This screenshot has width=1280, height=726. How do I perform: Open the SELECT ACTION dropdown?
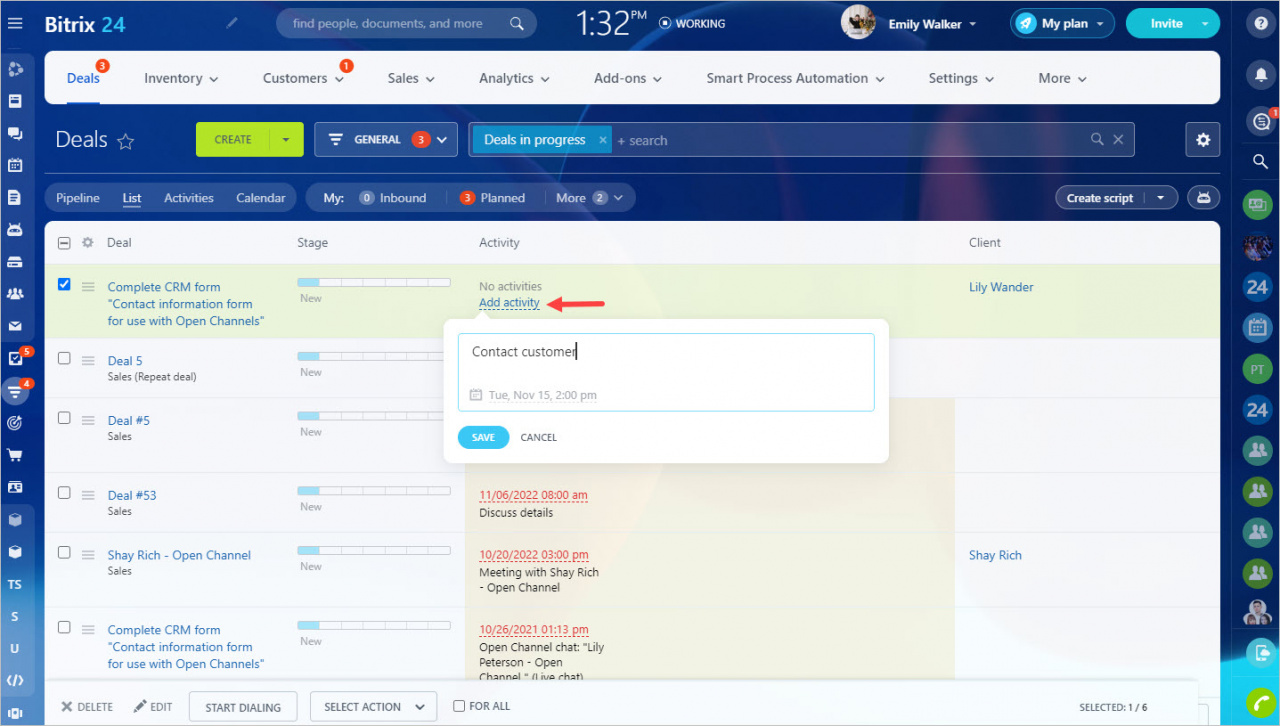(374, 707)
